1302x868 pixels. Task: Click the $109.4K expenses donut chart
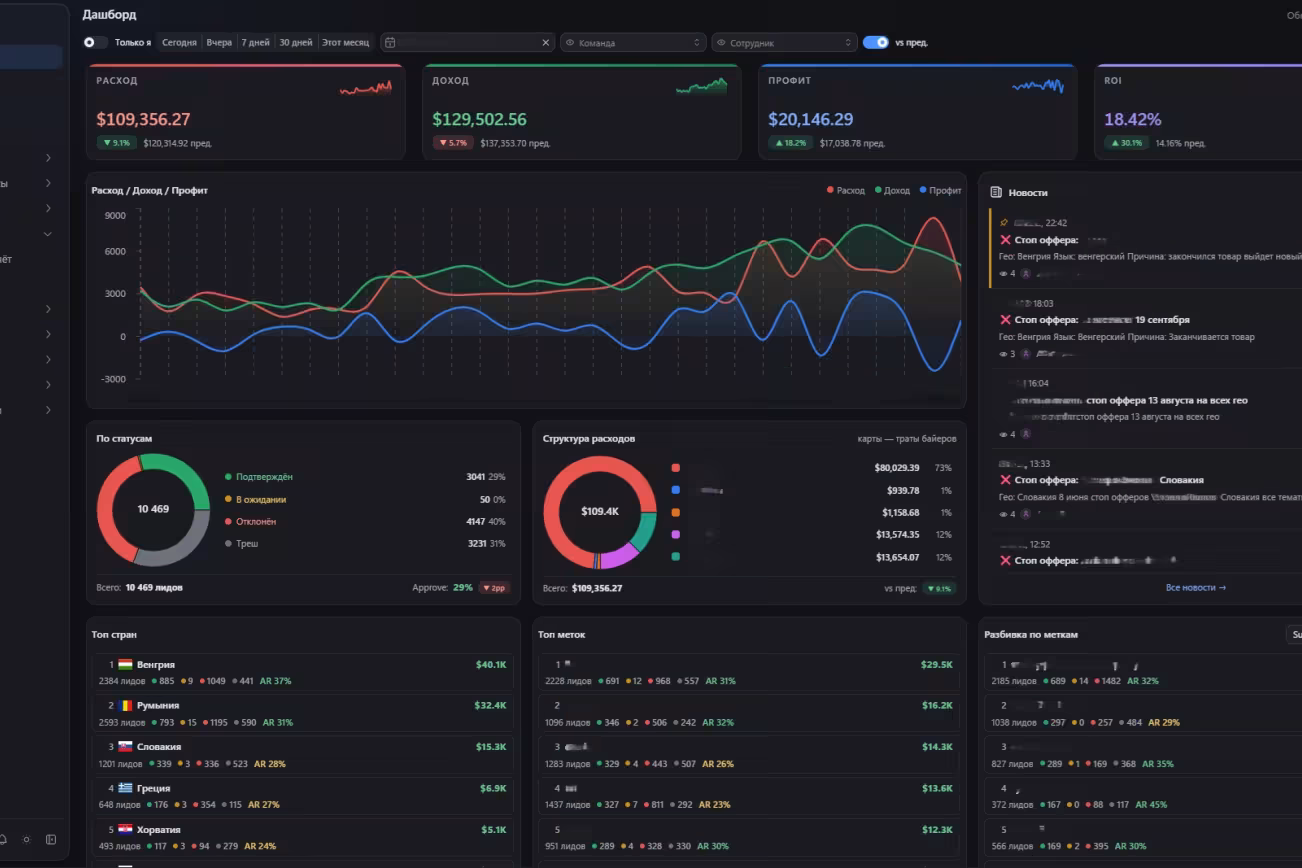600,512
